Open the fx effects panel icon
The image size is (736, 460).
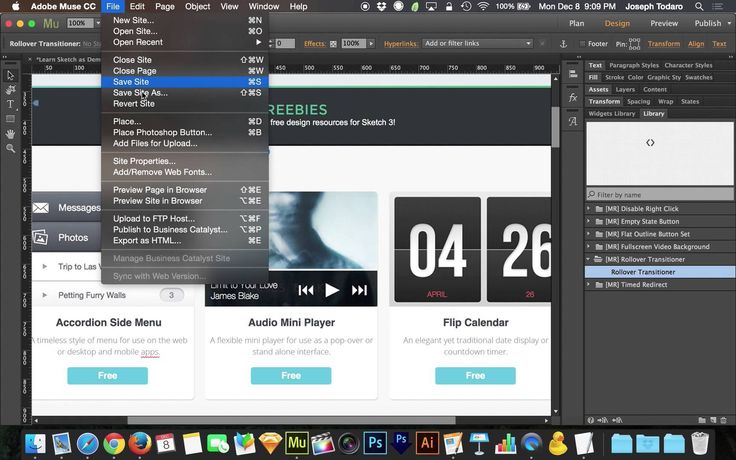tap(573, 98)
